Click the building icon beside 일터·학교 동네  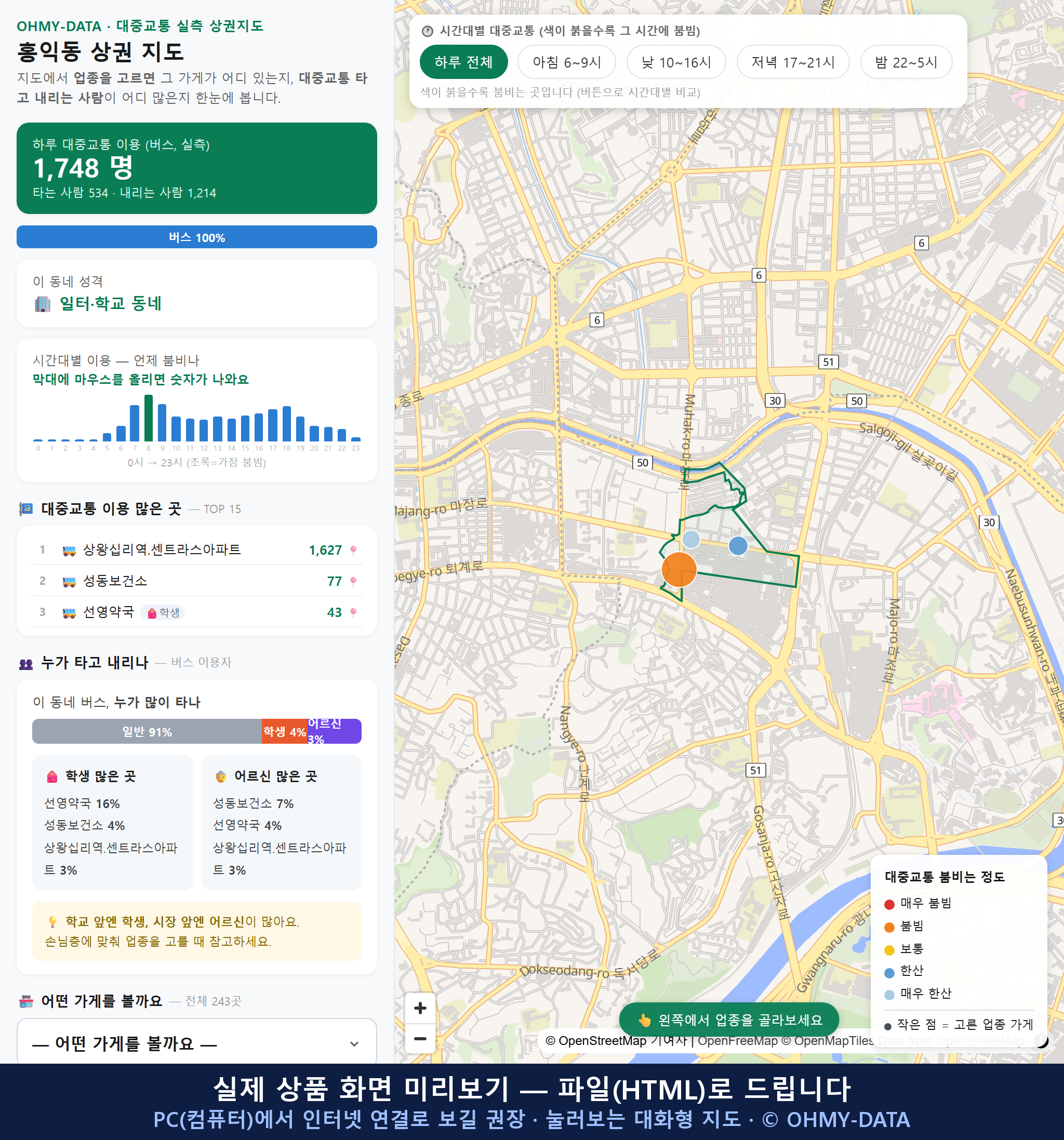point(43,304)
